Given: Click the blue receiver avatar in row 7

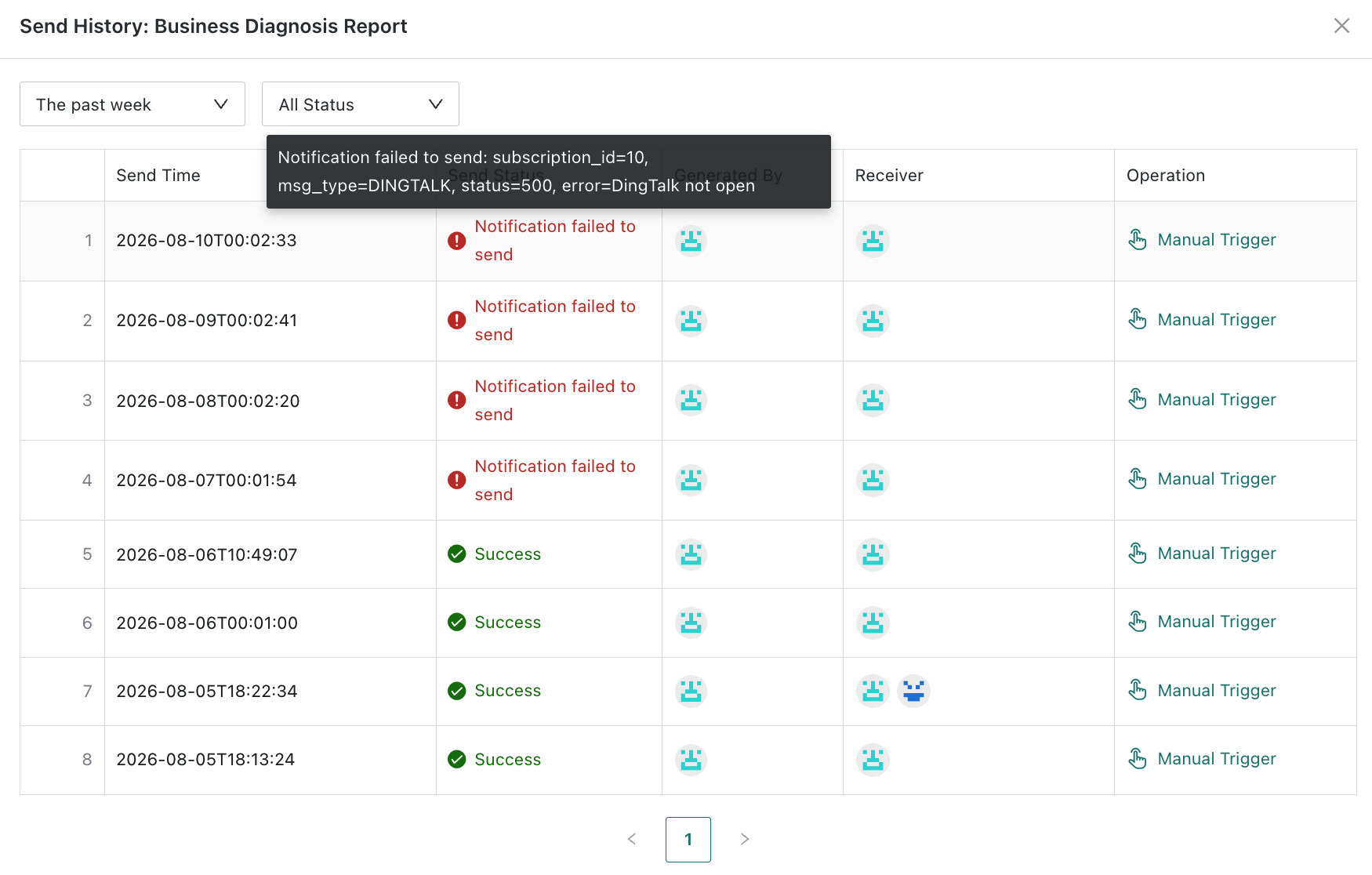Looking at the screenshot, I should tap(913, 691).
